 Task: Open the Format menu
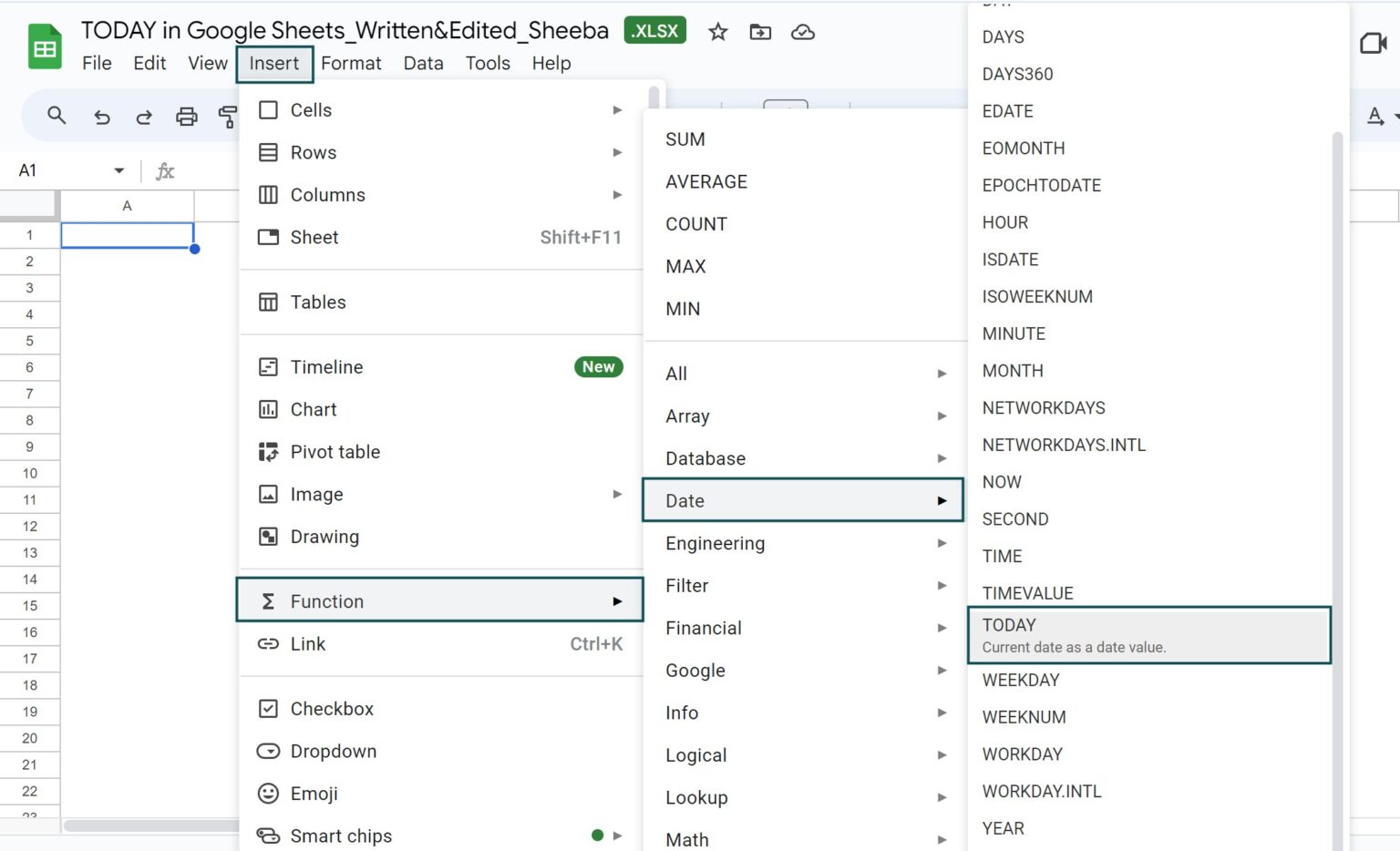pos(351,63)
